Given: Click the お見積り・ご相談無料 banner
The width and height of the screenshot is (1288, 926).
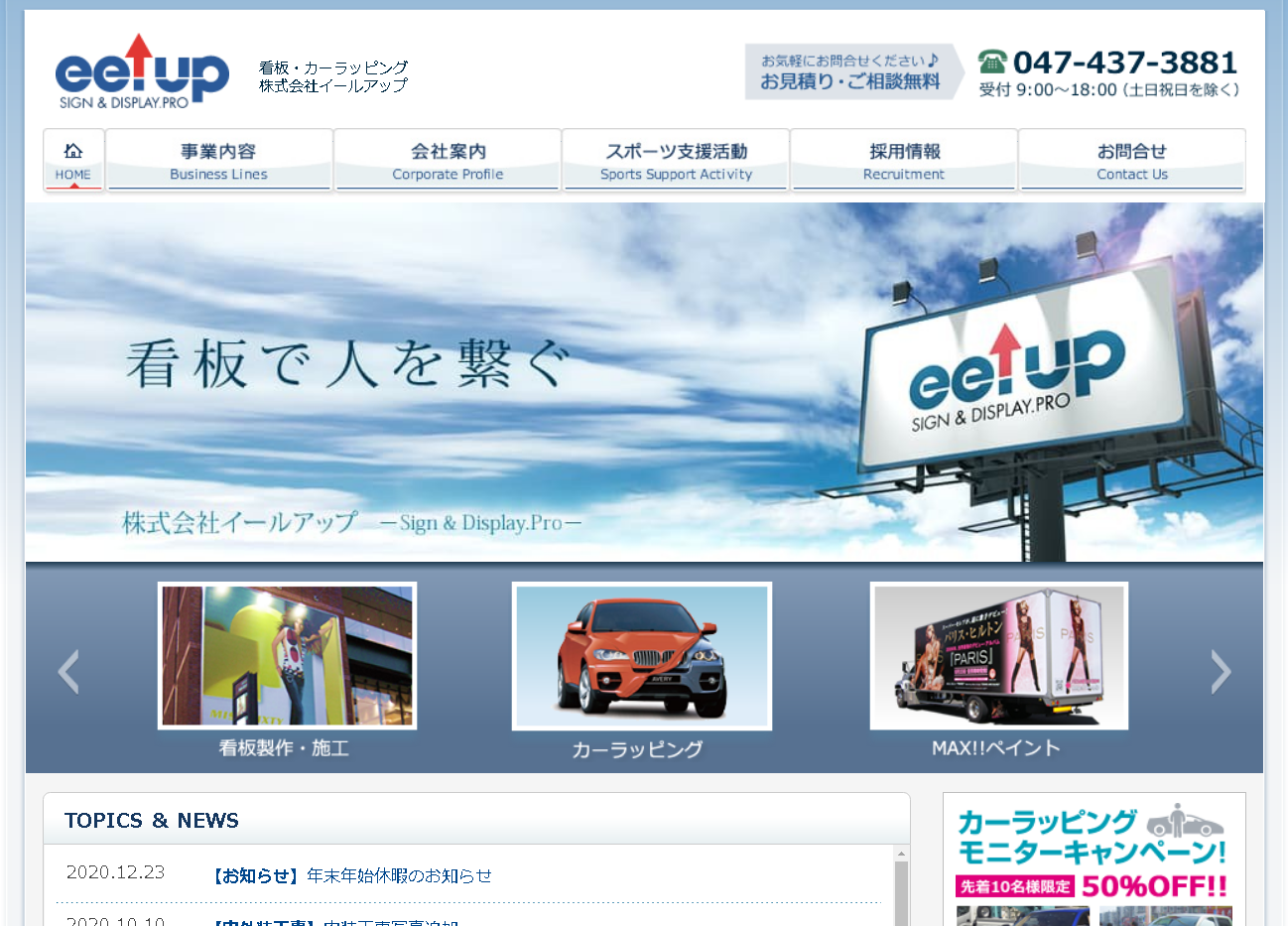Looking at the screenshot, I should coord(853,71).
